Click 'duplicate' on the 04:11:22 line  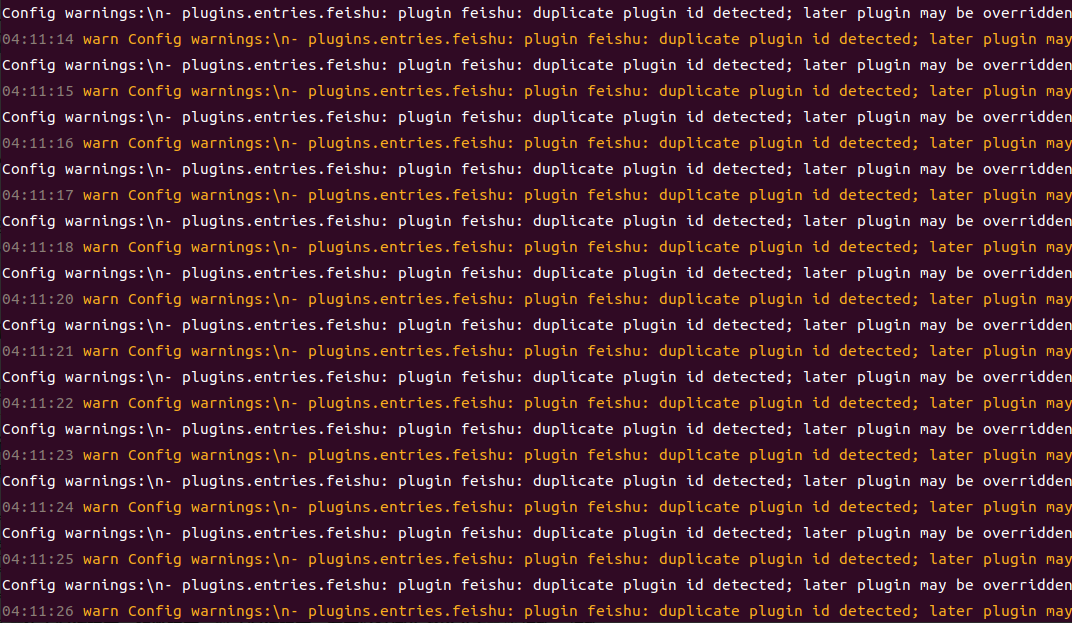[x=699, y=403]
